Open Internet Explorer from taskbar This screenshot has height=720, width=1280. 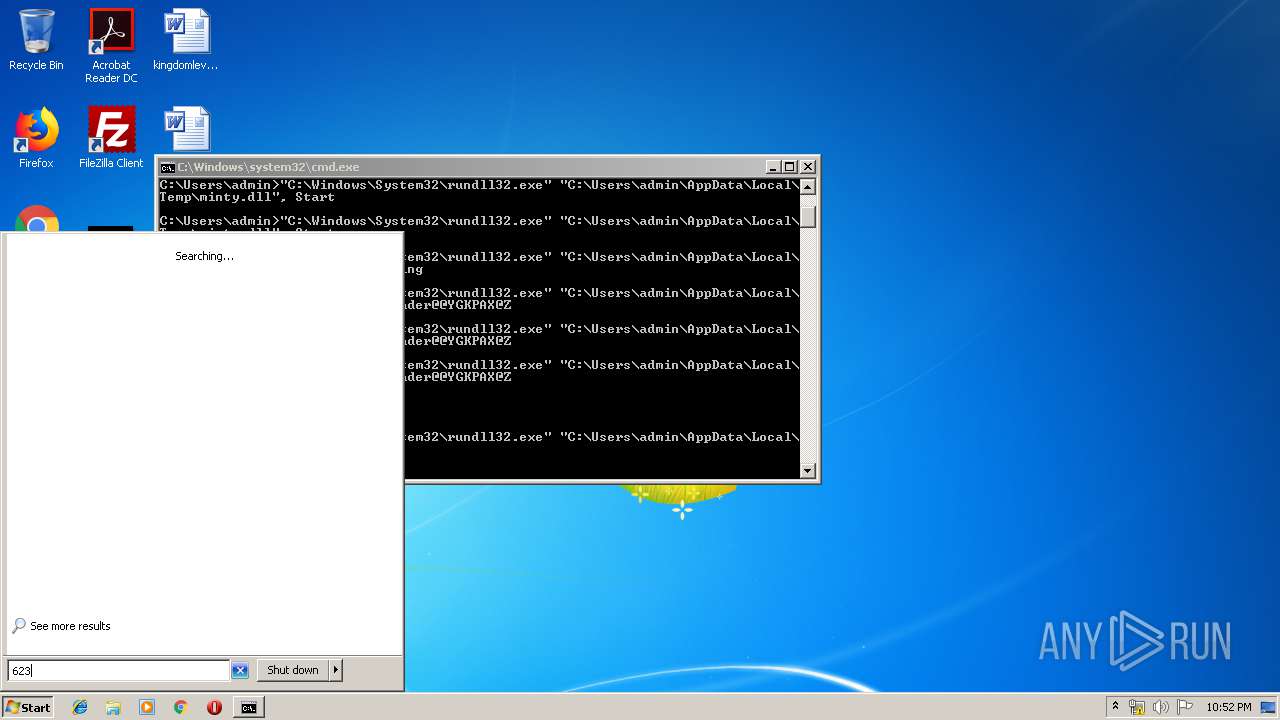(x=80, y=707)
